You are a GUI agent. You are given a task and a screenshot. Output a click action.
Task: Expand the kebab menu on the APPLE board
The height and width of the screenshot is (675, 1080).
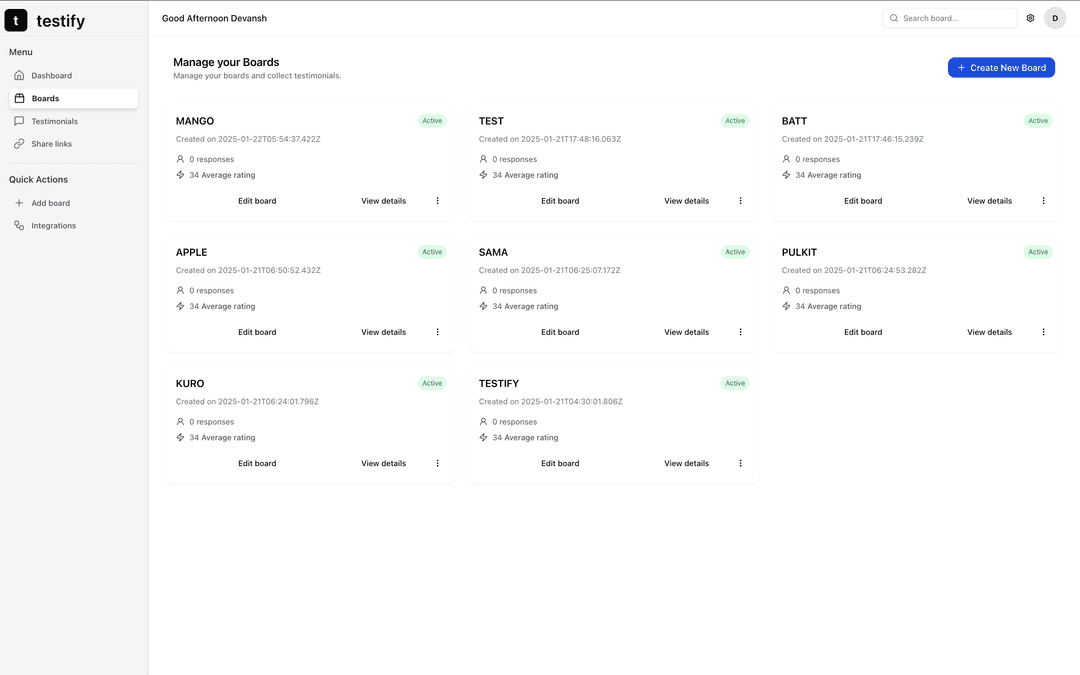click(437, 331)
